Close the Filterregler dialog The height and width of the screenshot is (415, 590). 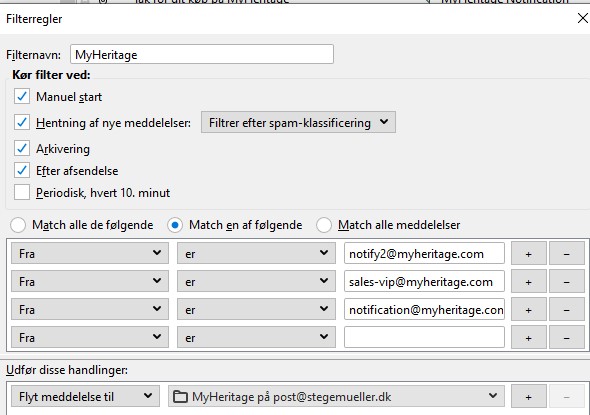[x=583, y=18]
